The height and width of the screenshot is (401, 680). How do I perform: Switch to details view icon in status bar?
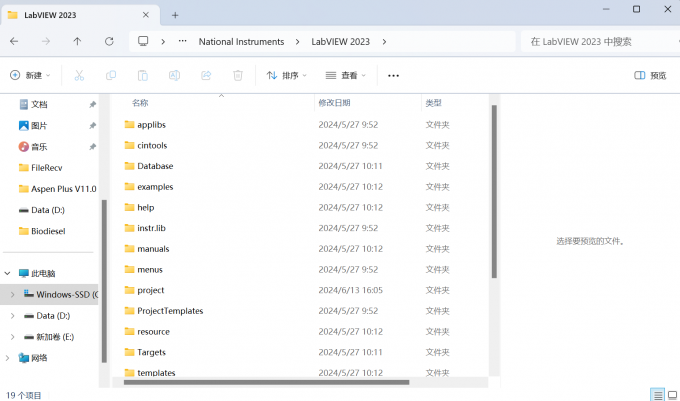(658, 395)
